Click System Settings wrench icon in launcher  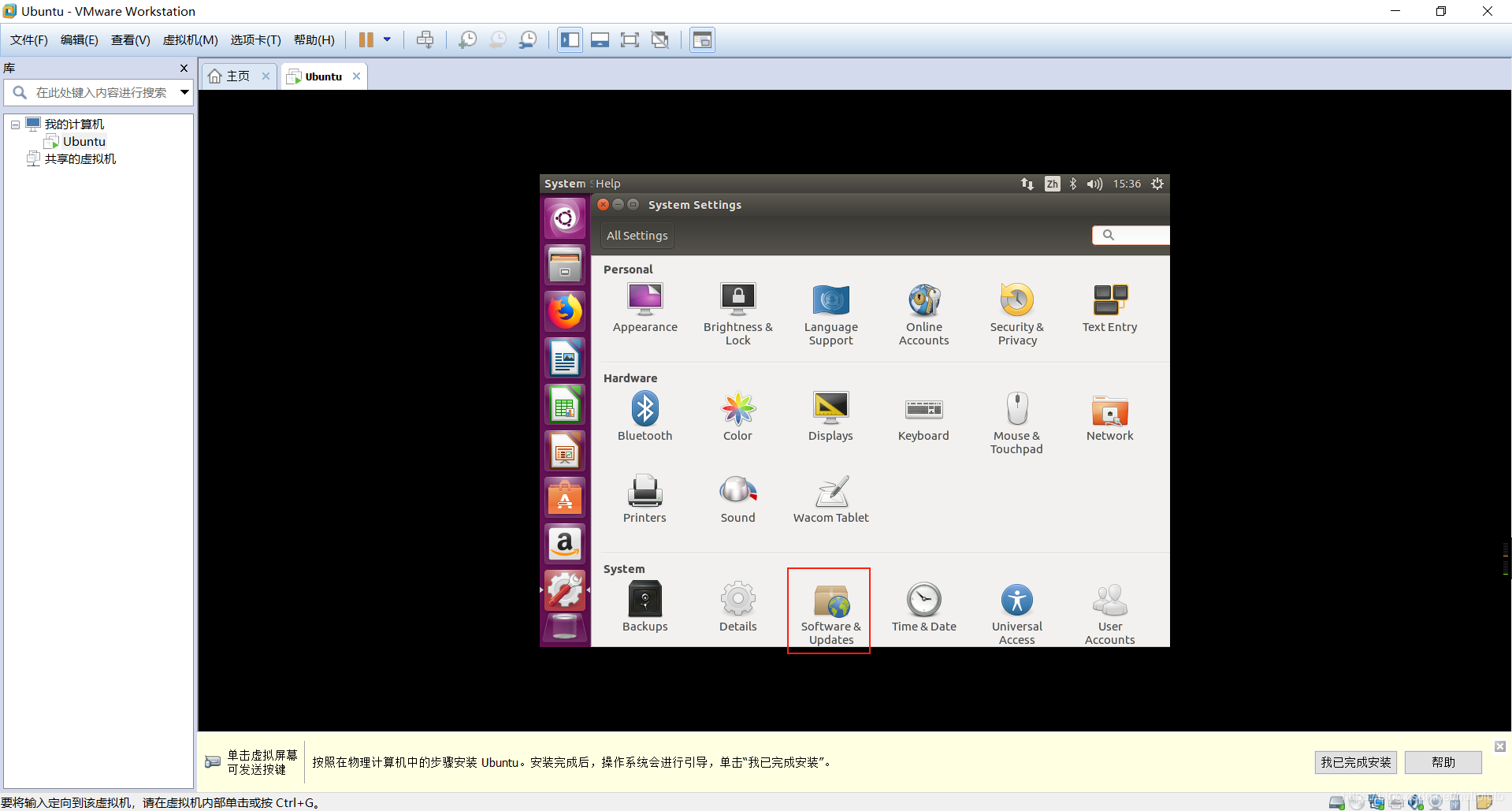pos(565,590)
